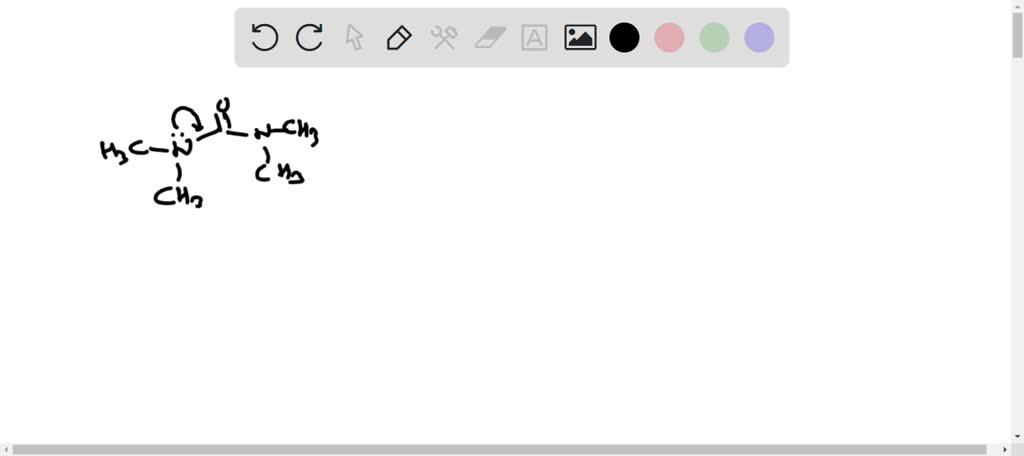Select the text box tool
1024x456 pixels.
click(534, 38)
